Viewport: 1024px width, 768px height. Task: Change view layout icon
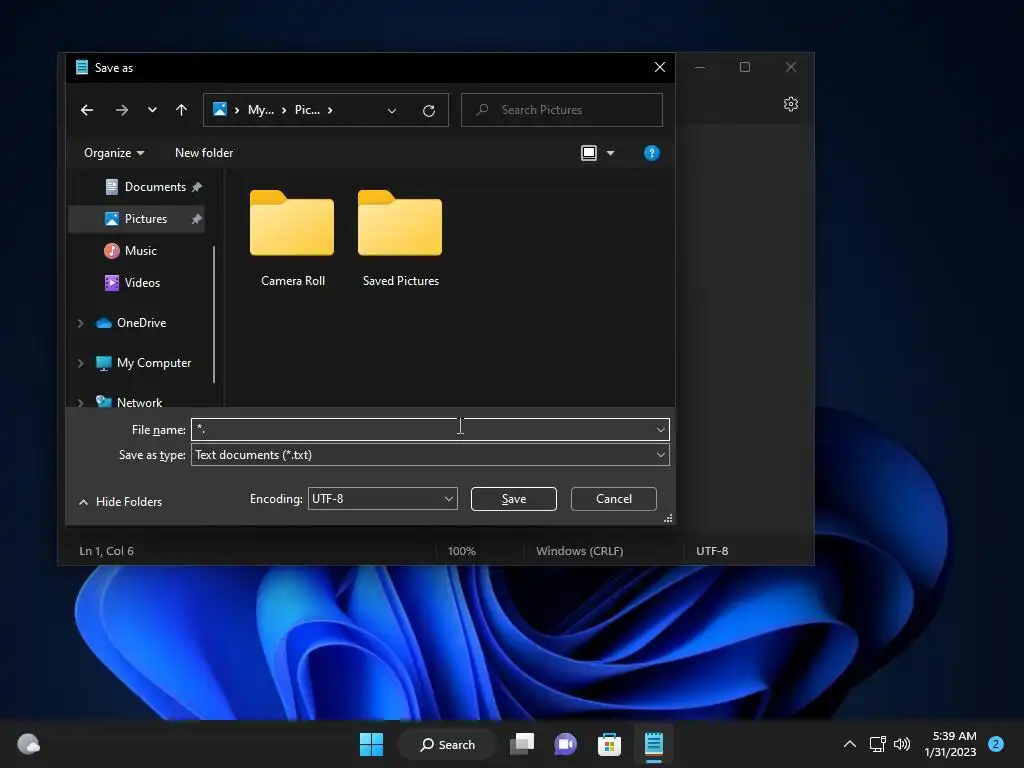(588, 153)
